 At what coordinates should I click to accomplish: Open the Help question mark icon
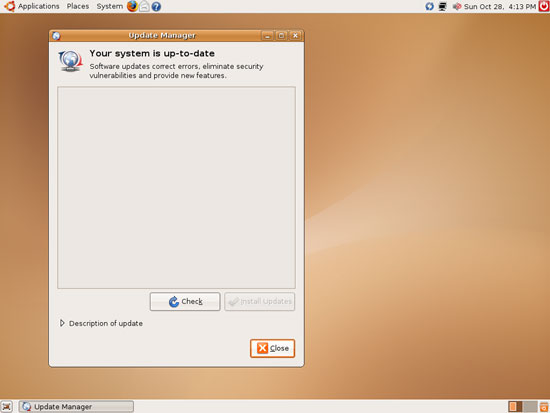tap(156, 6)
